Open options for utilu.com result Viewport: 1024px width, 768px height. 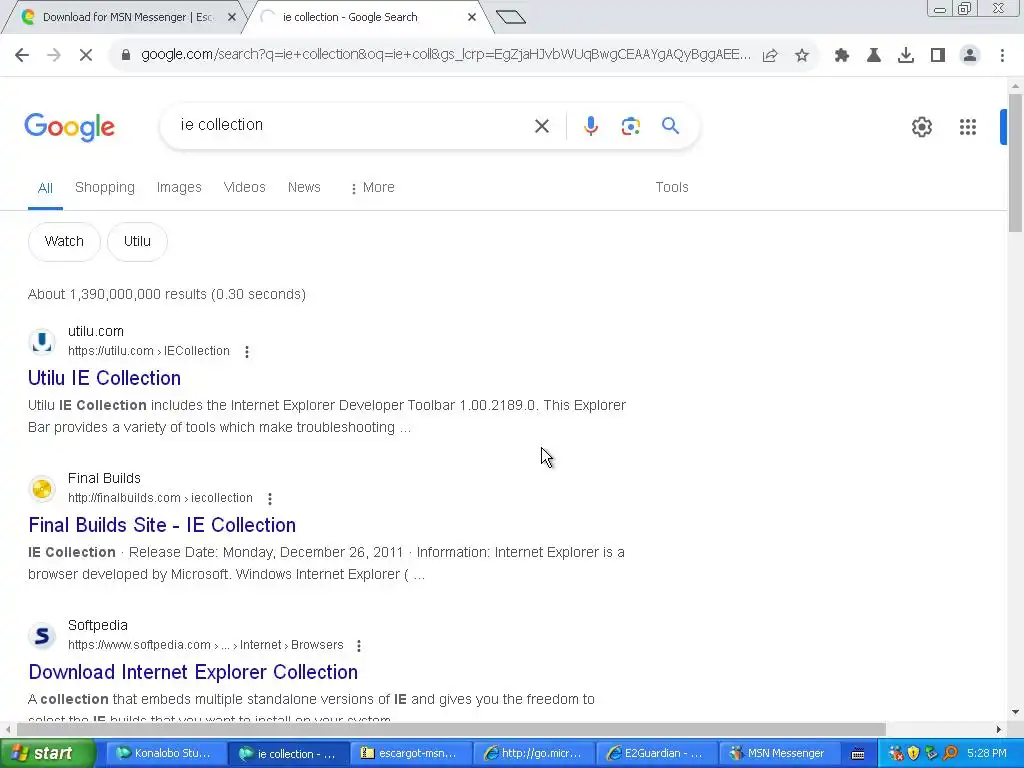[247, 352]
